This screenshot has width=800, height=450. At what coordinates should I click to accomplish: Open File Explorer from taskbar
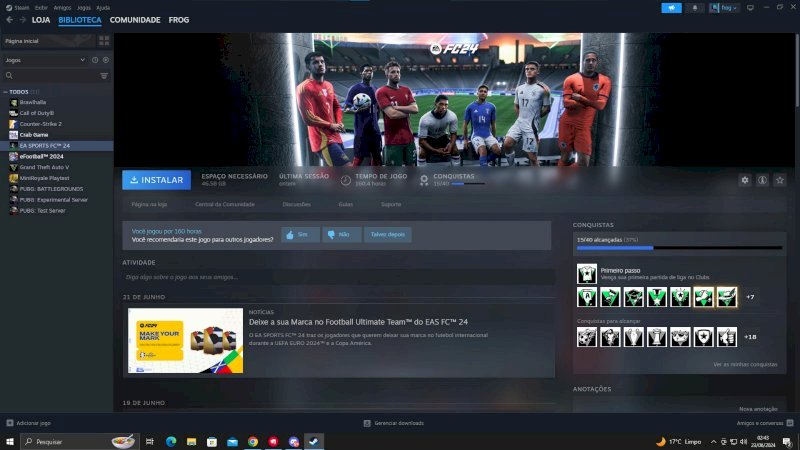coord(191,441)
